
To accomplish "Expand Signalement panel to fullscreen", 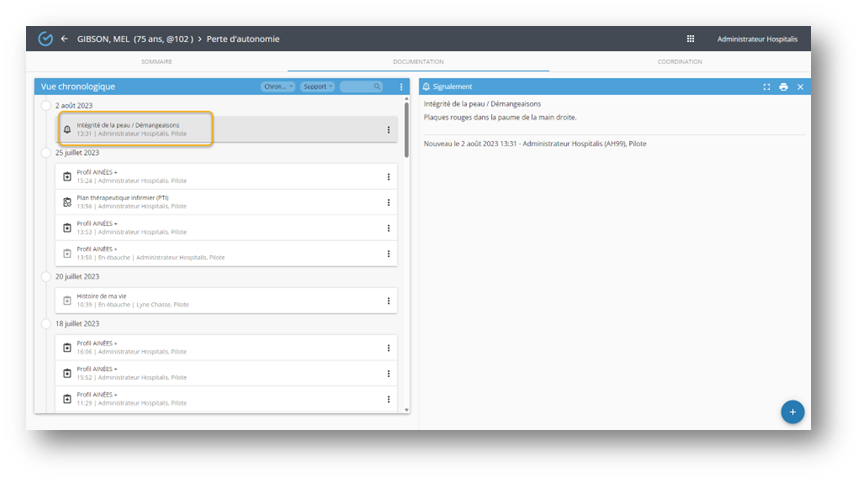I will pyautogui.click(x=767, y=87).
